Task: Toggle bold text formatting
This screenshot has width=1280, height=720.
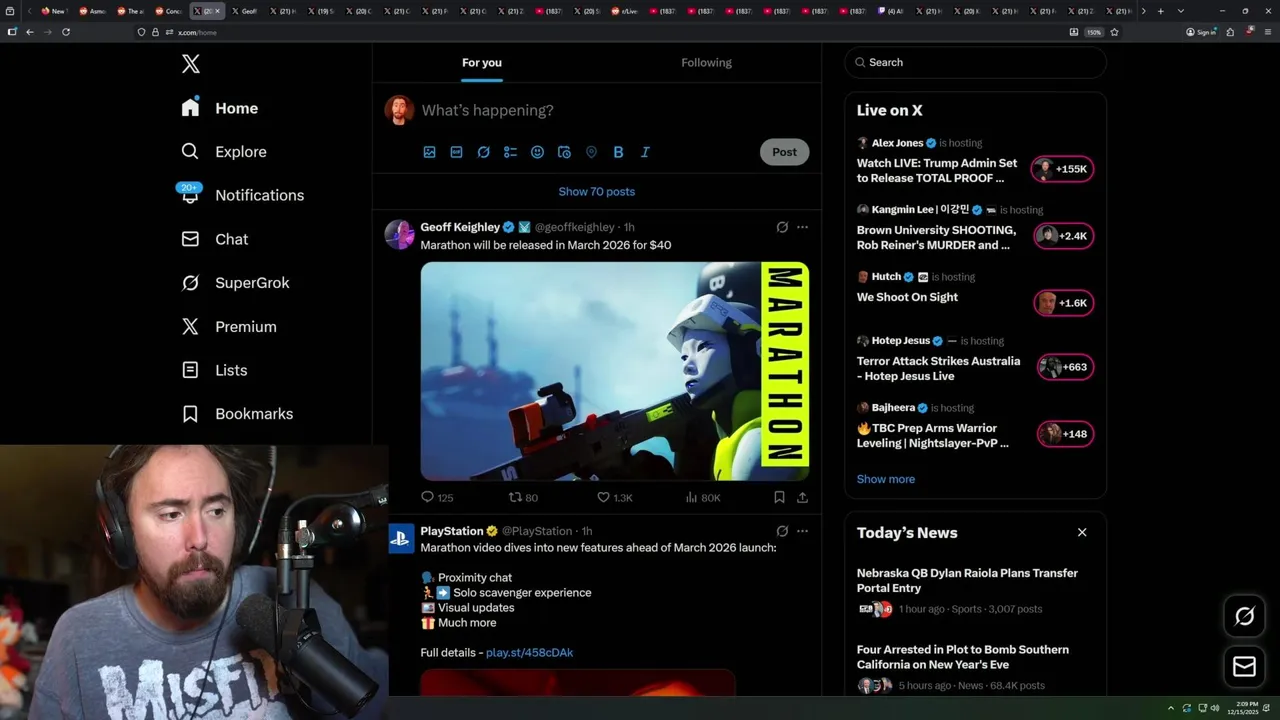Action: click(618, 152)
